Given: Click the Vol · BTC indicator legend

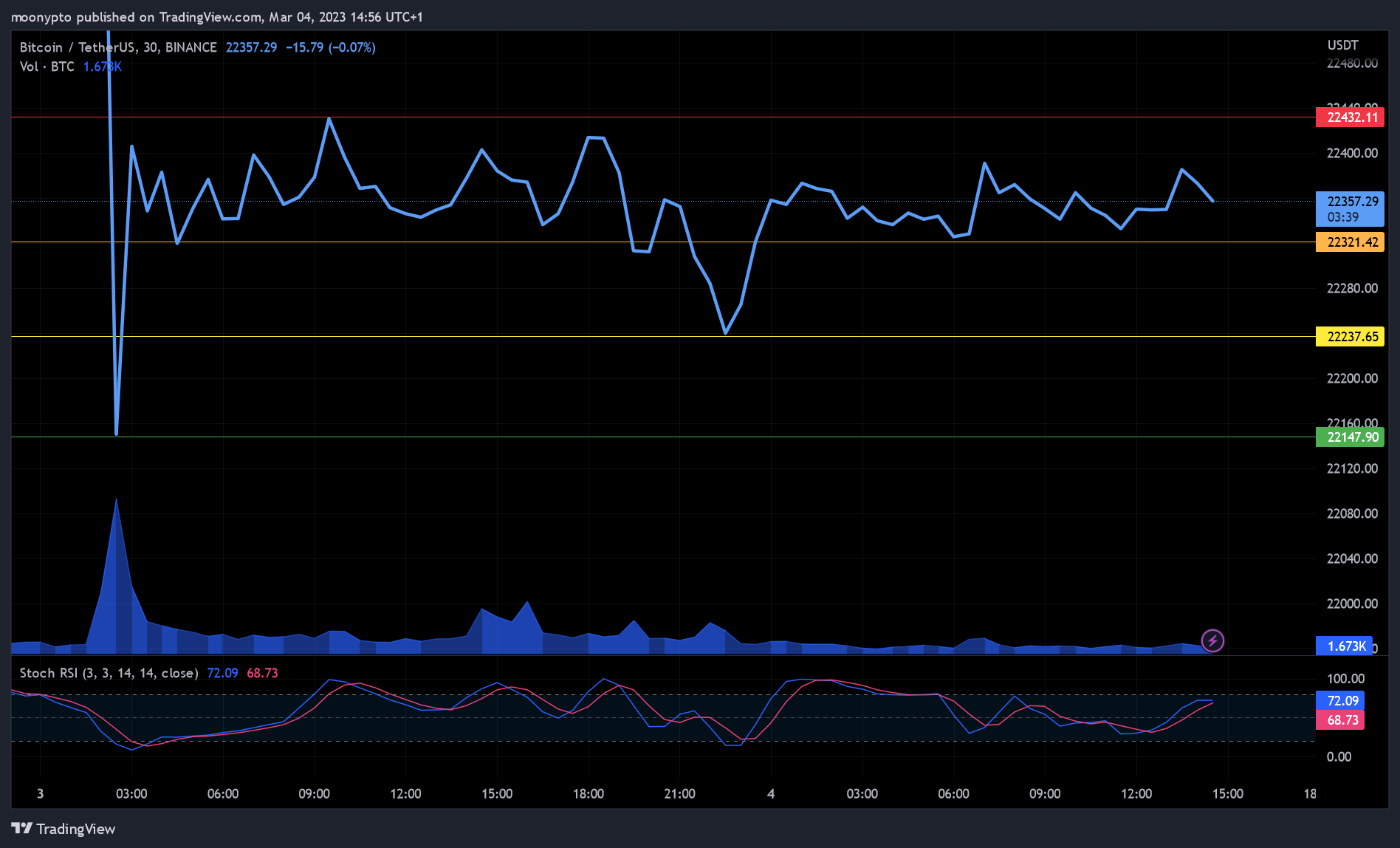Looking at the screenshot, I should [47, 66].
